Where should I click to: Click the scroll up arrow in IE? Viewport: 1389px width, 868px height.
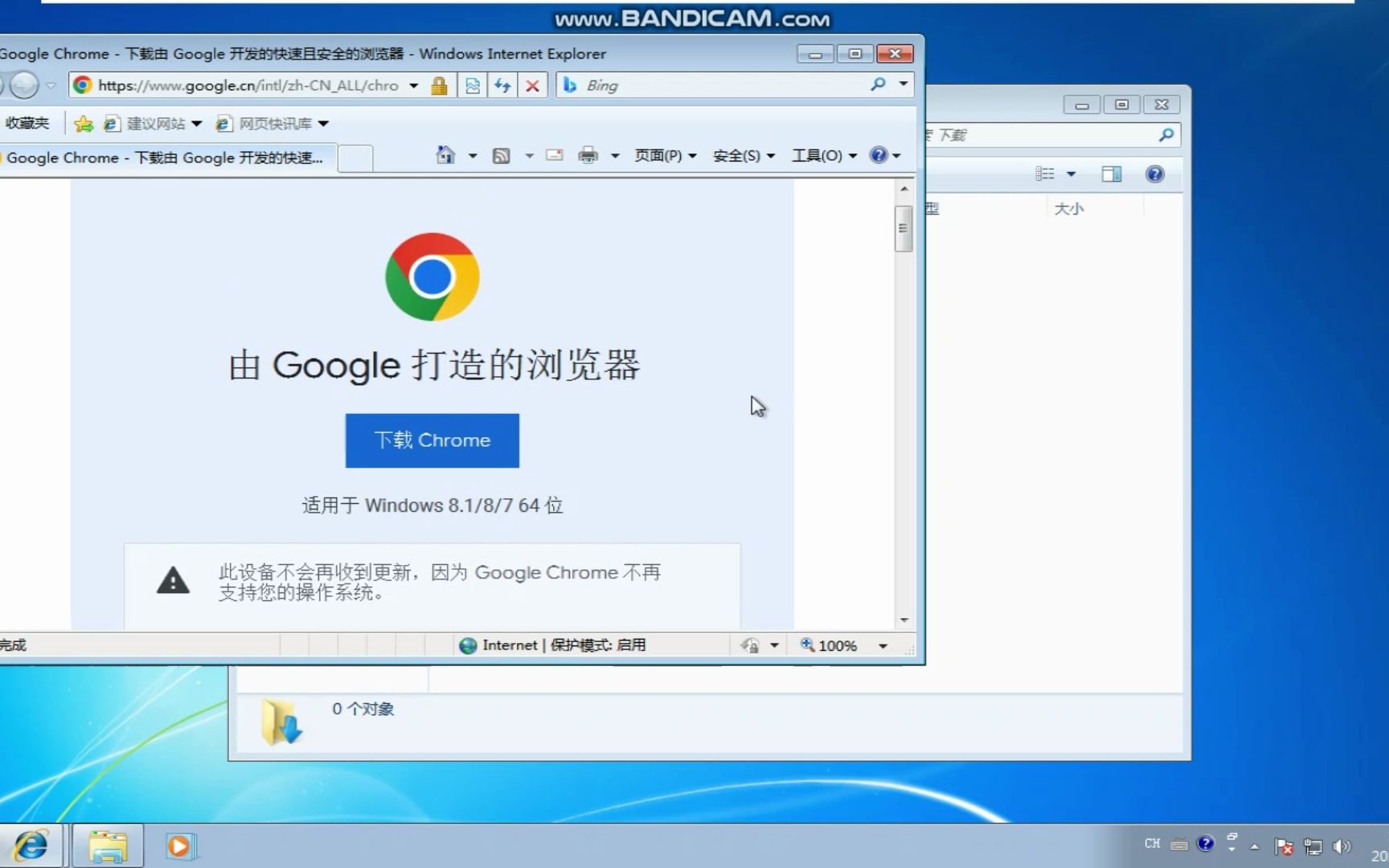(x=904, y=189)
